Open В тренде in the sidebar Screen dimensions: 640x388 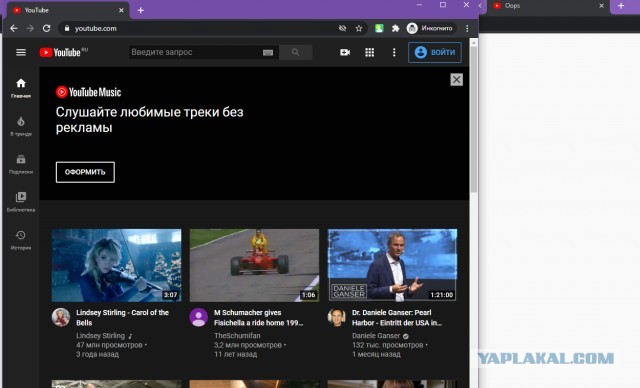tap(21, 126)
